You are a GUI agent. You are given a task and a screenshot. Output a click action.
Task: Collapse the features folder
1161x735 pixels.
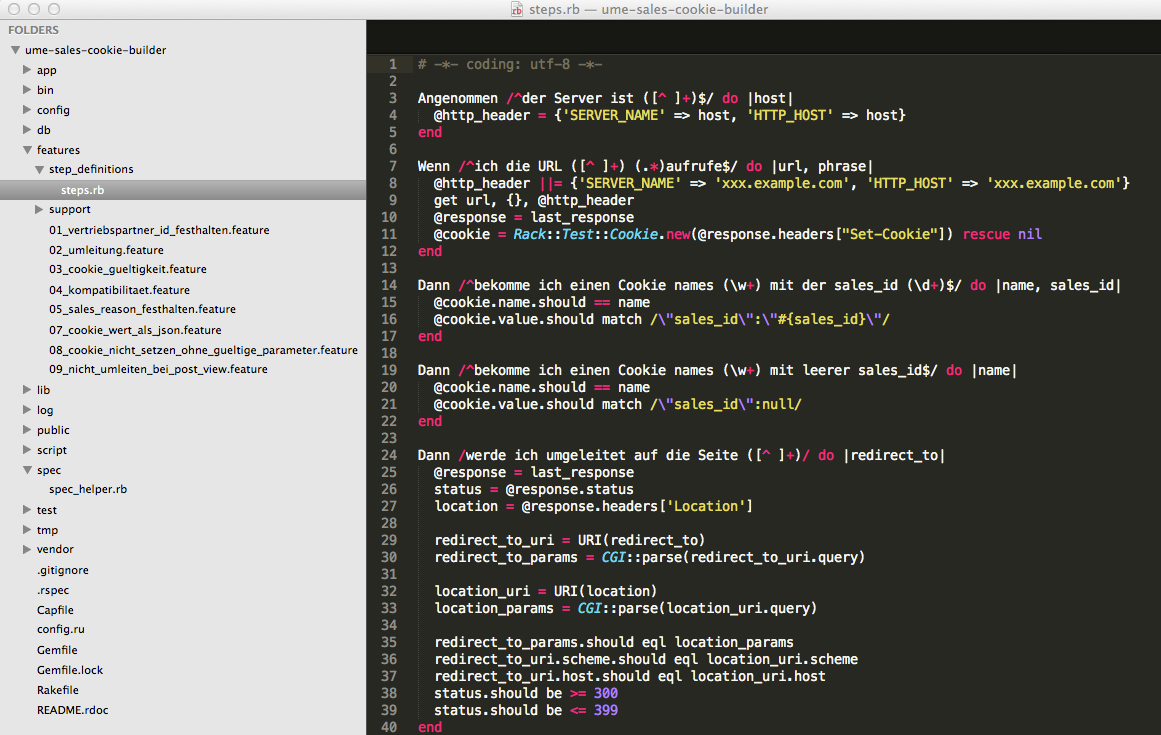click(27, 150)
